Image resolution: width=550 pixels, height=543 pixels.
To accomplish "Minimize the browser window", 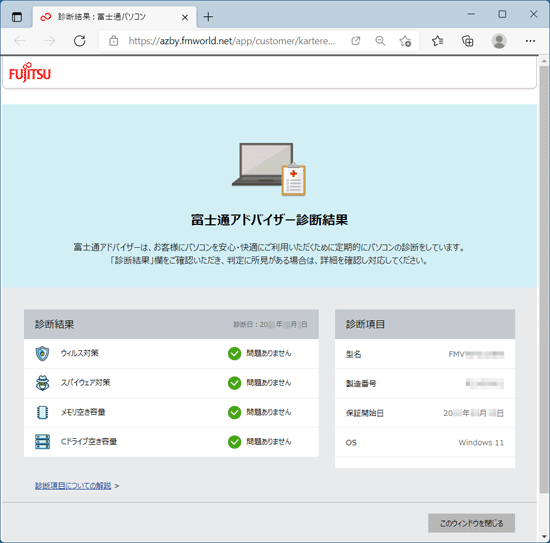I will point(471,14).
